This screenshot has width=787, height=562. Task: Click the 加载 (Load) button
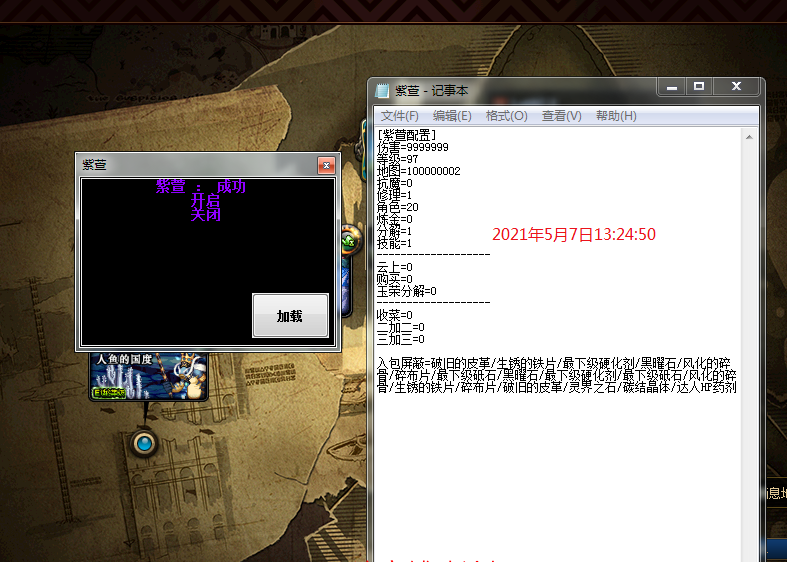pos(290,316)
